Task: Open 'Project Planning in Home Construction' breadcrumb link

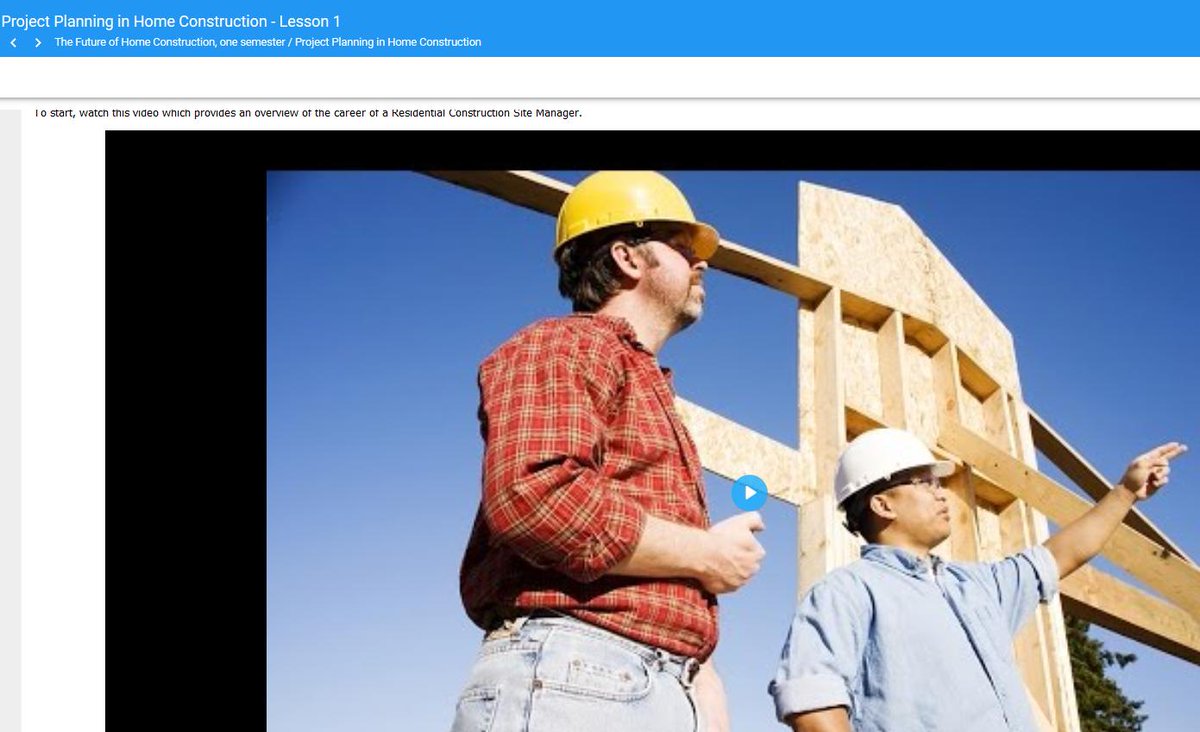Action: (x=388, y=42)
